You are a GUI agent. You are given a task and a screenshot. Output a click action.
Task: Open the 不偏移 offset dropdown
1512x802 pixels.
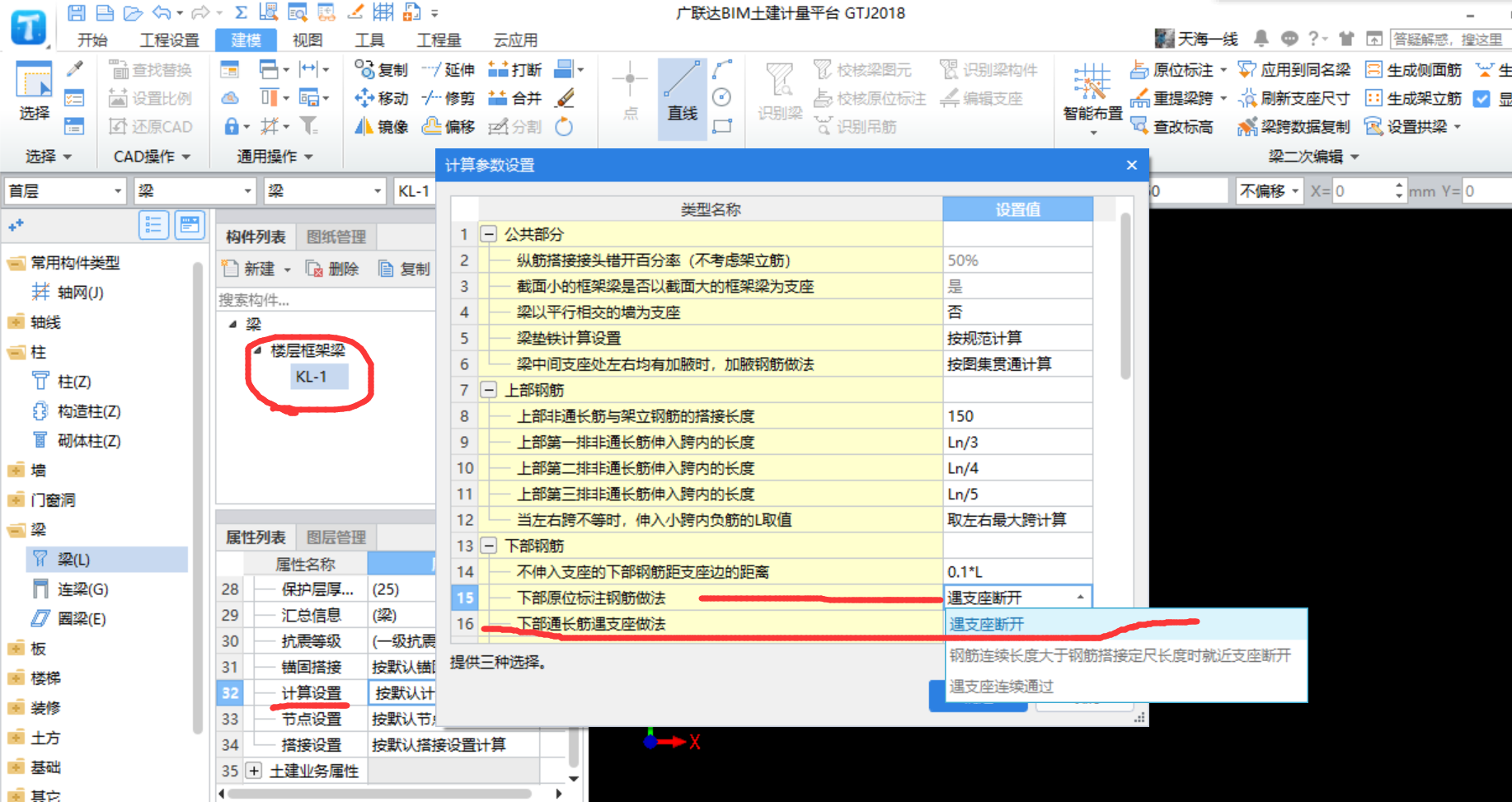coord(1269,191)
